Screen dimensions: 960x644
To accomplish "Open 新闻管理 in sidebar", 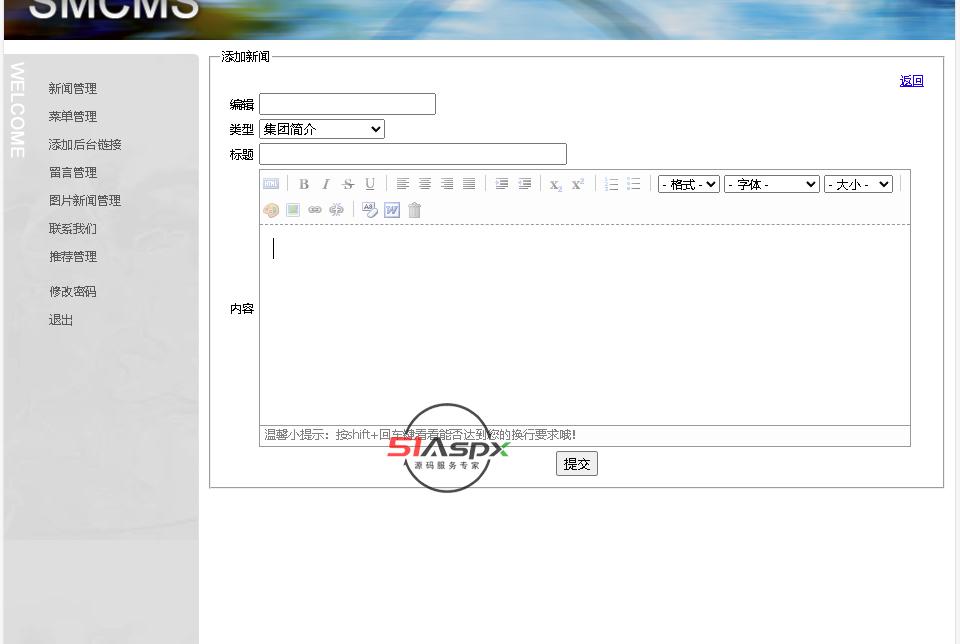I will (73, 89).
